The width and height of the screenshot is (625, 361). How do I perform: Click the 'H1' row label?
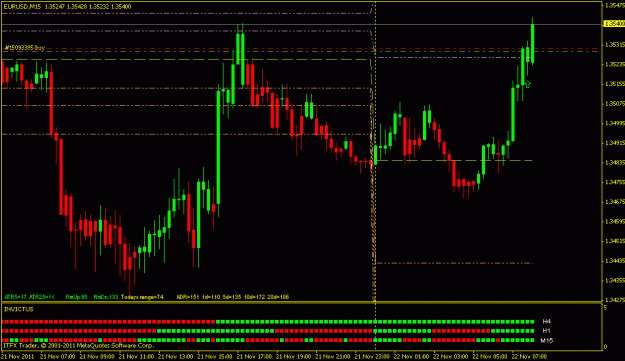click(x=546, y=331)
